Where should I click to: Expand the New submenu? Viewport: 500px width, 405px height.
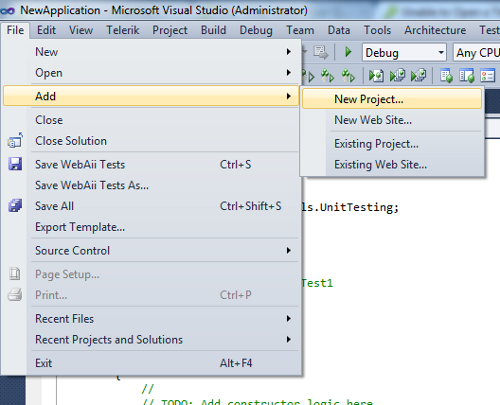(164, 52)
